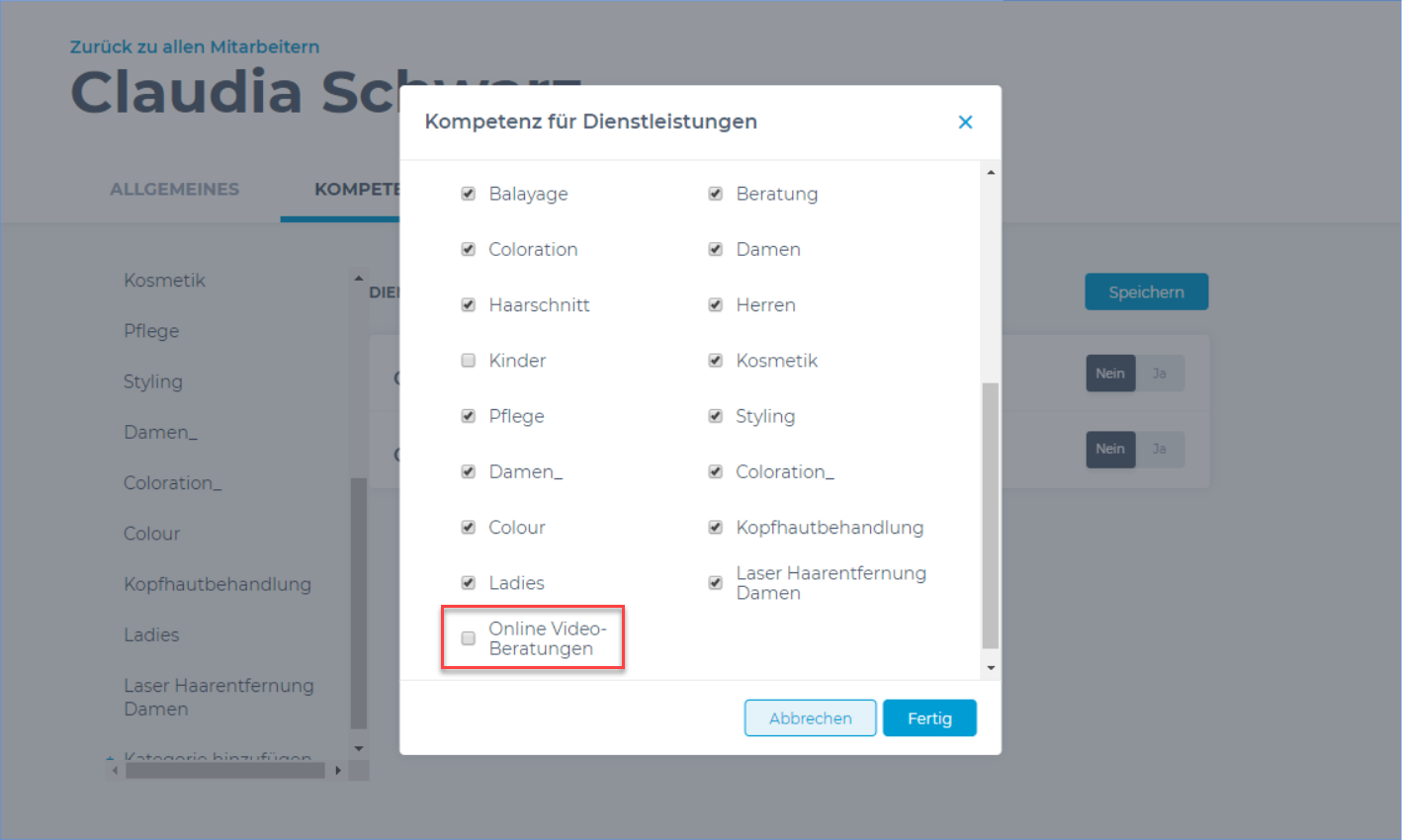Screen dimensions: 1402x840
Task: Uncheck the Balayage checkbox
Action: pos(469,194)
